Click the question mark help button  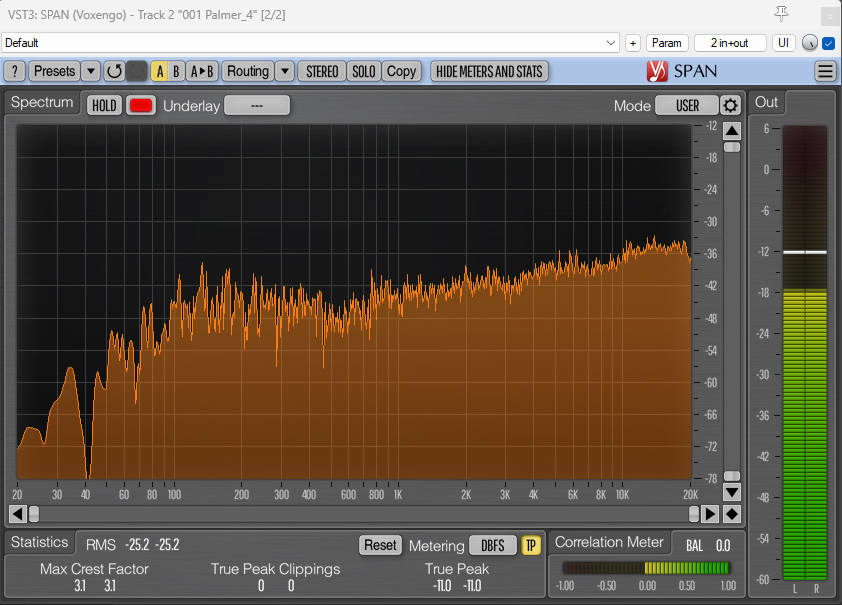coord(14,71)
